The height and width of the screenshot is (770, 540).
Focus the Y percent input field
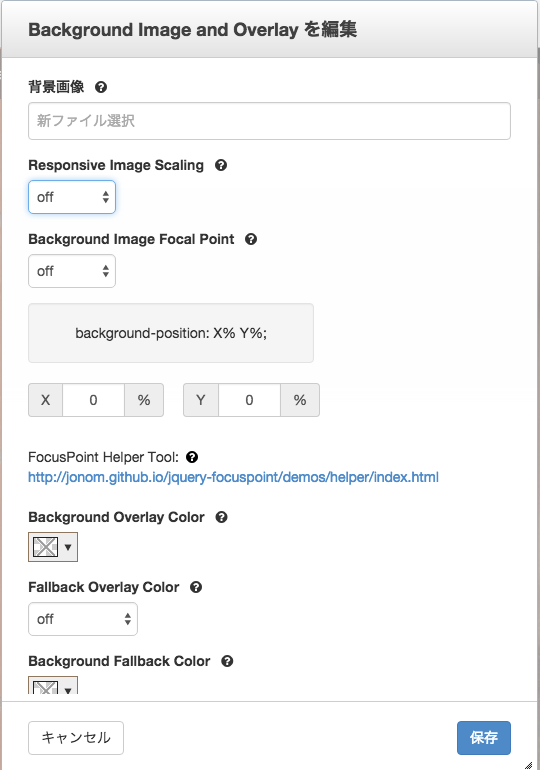click(249, 400)
